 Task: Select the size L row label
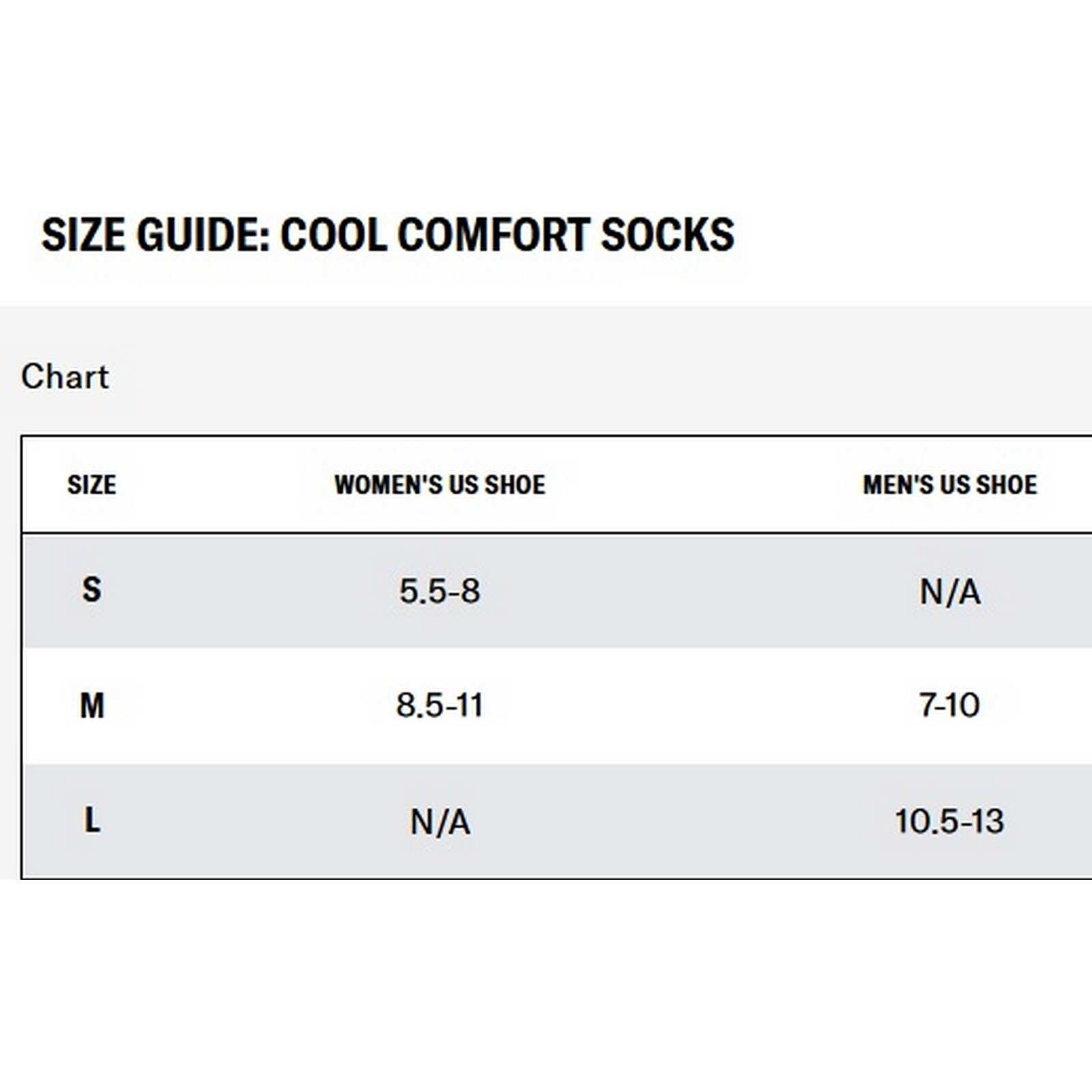pyautogui.click(x=92, y=820)
